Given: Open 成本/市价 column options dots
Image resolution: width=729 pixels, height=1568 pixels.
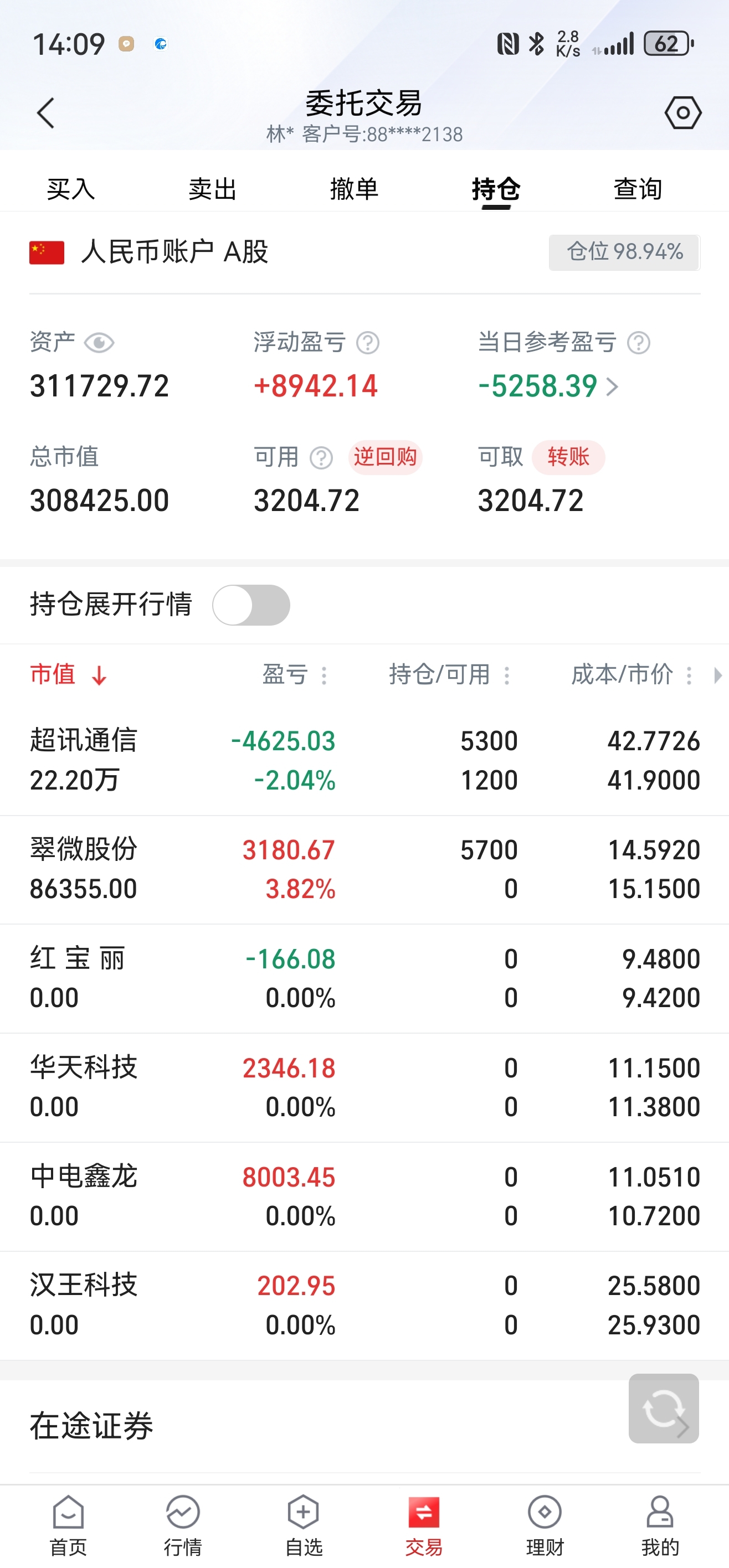Looking at the screenshot, I should pyautogui.click(x=689, y=675).
